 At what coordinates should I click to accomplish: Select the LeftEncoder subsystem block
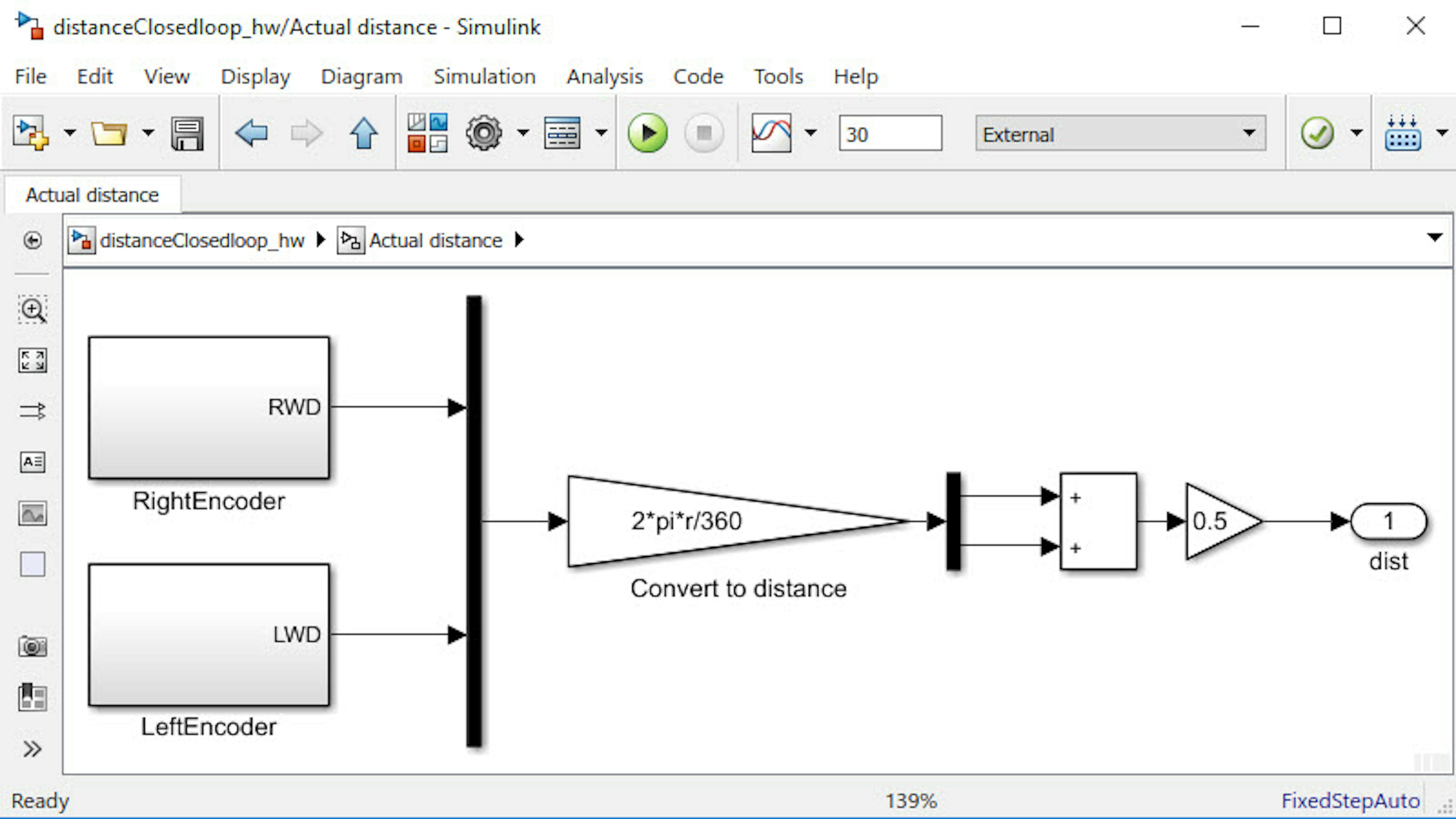click(209, 635)
